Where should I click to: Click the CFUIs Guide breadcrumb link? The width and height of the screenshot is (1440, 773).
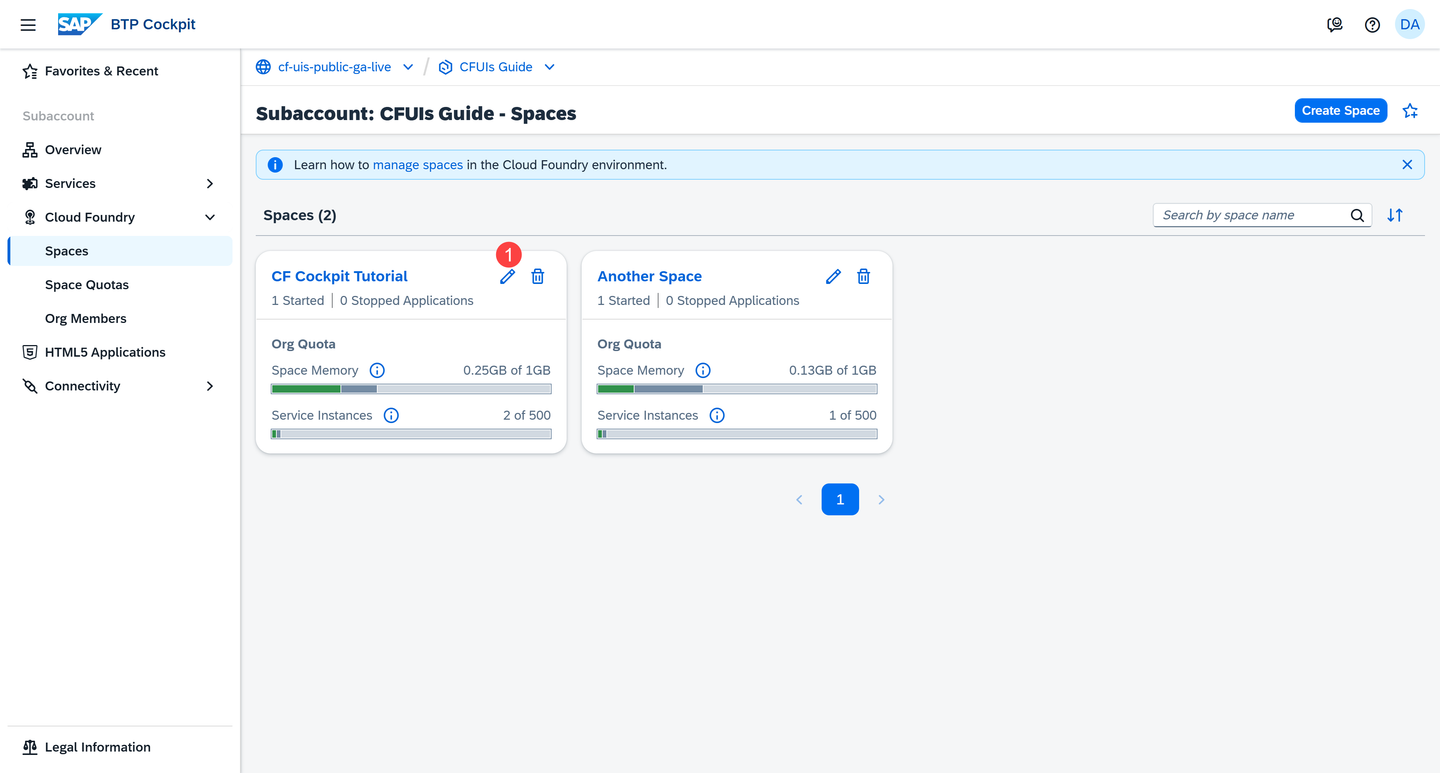pyautogui.click(x=496, y=67)
